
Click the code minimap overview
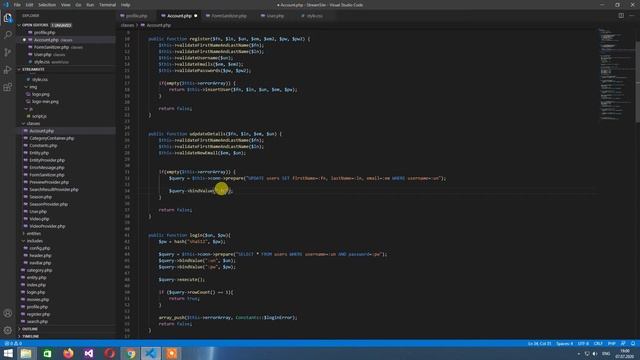click(616, 73)
